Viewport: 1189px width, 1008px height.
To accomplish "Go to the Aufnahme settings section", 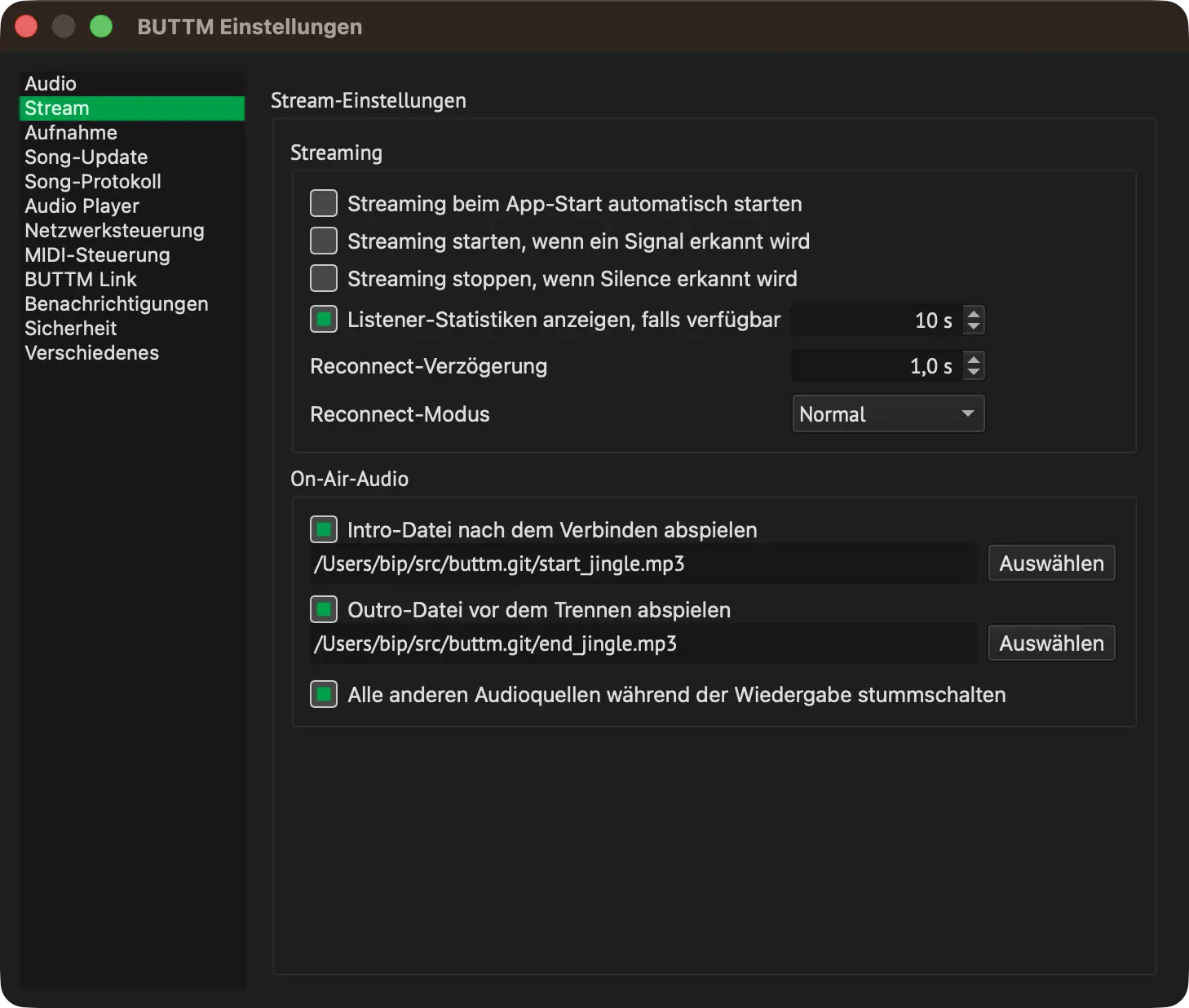I will [x=131, y=133].
